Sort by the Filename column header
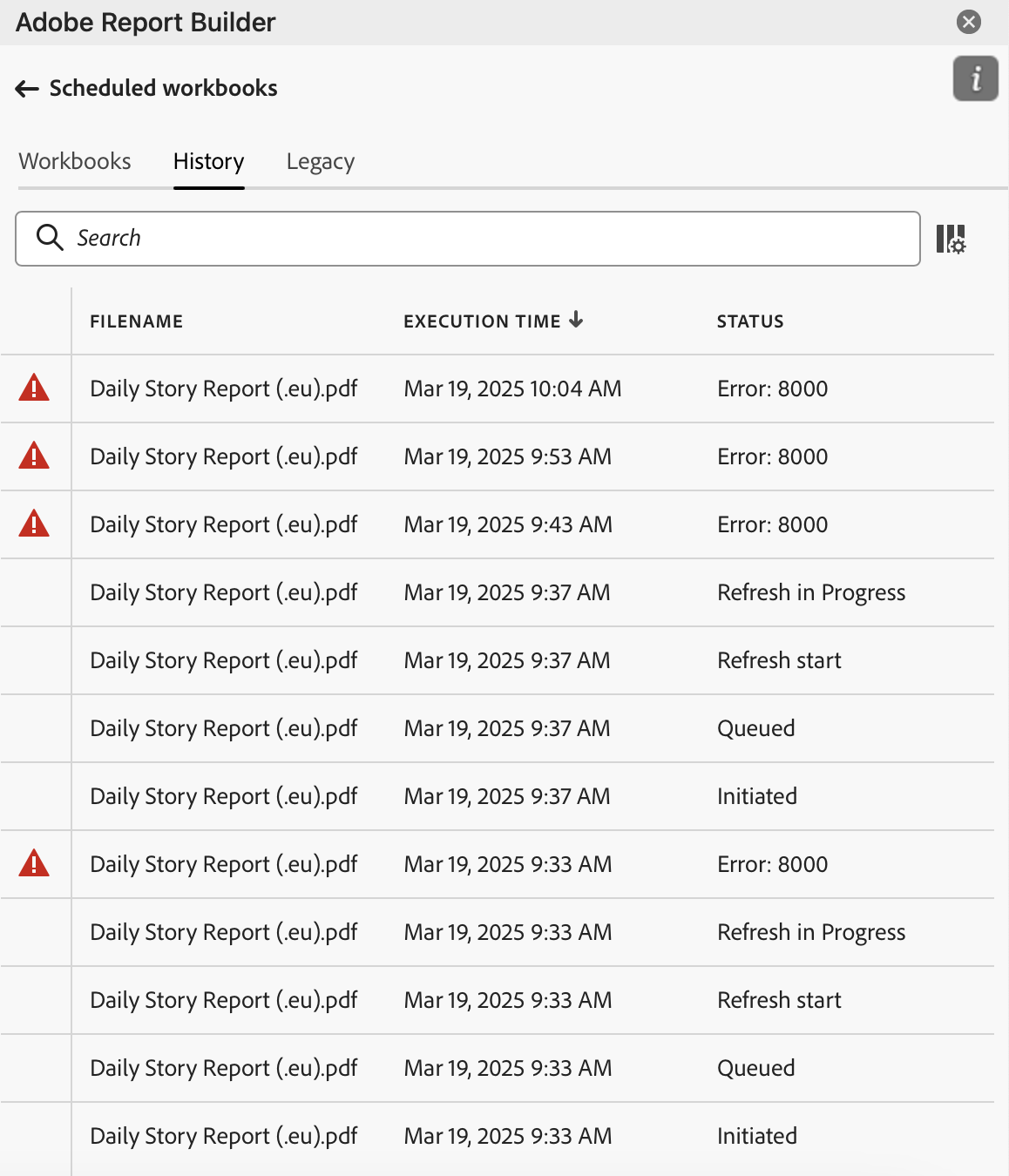This screenshot has width=1009, height=1176. 137,321
